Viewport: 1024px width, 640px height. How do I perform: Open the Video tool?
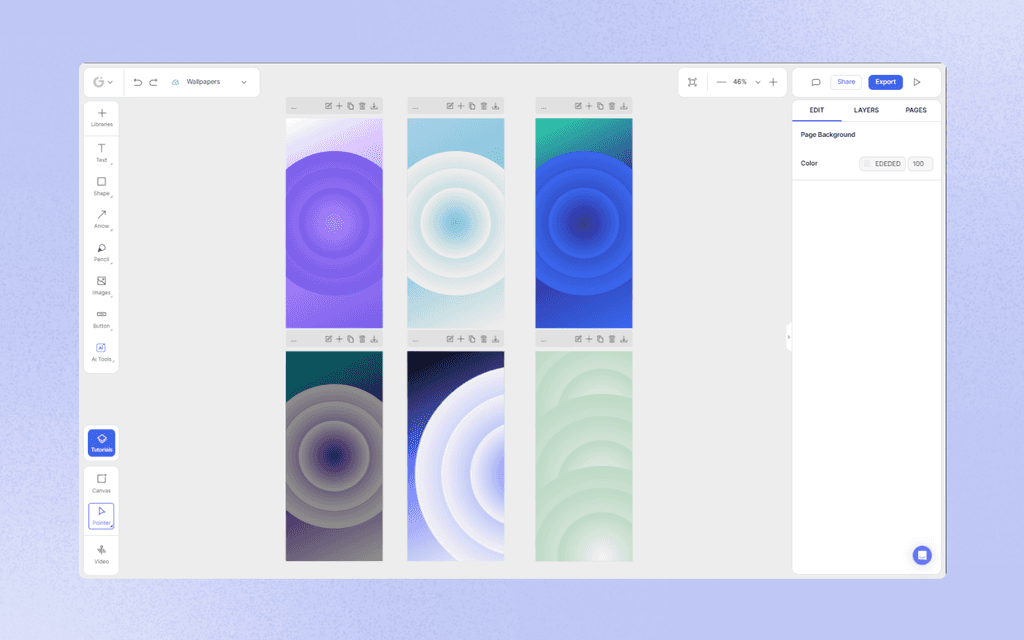tap(101, 550)
